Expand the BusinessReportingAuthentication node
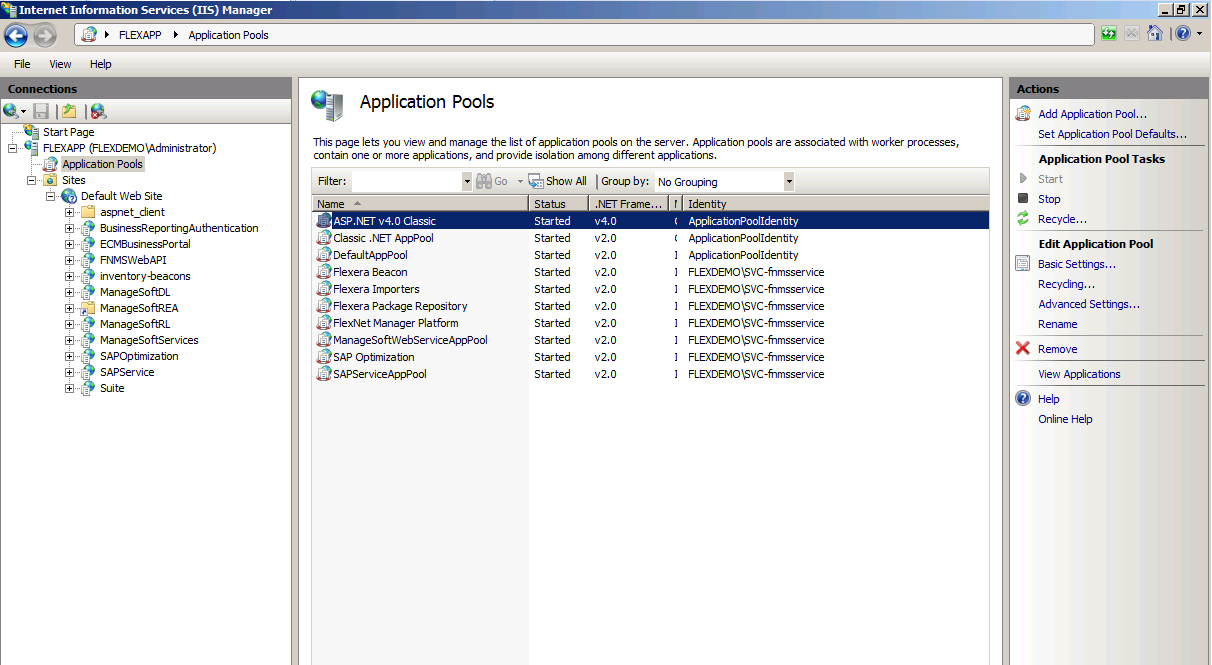 70,228
